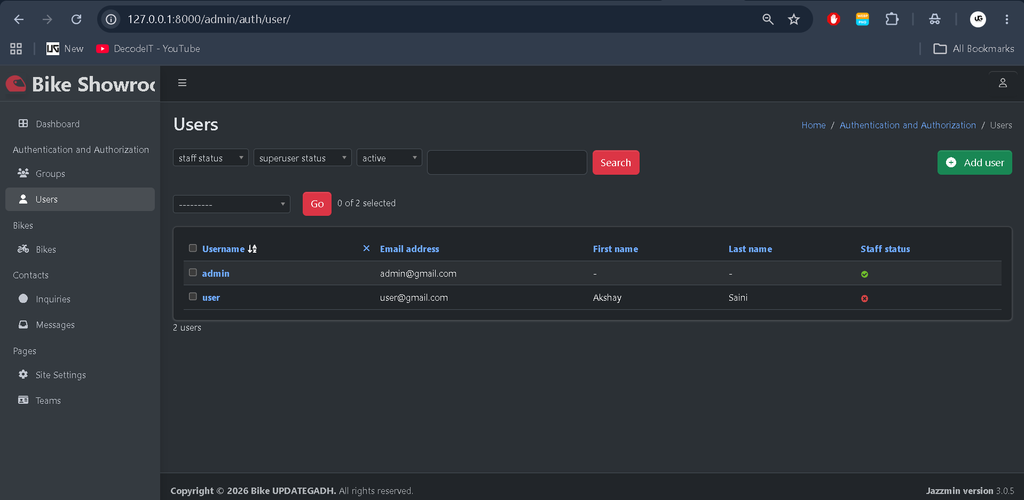
Task: Open the apps grid in bookmarks bar
Action: 16,48
